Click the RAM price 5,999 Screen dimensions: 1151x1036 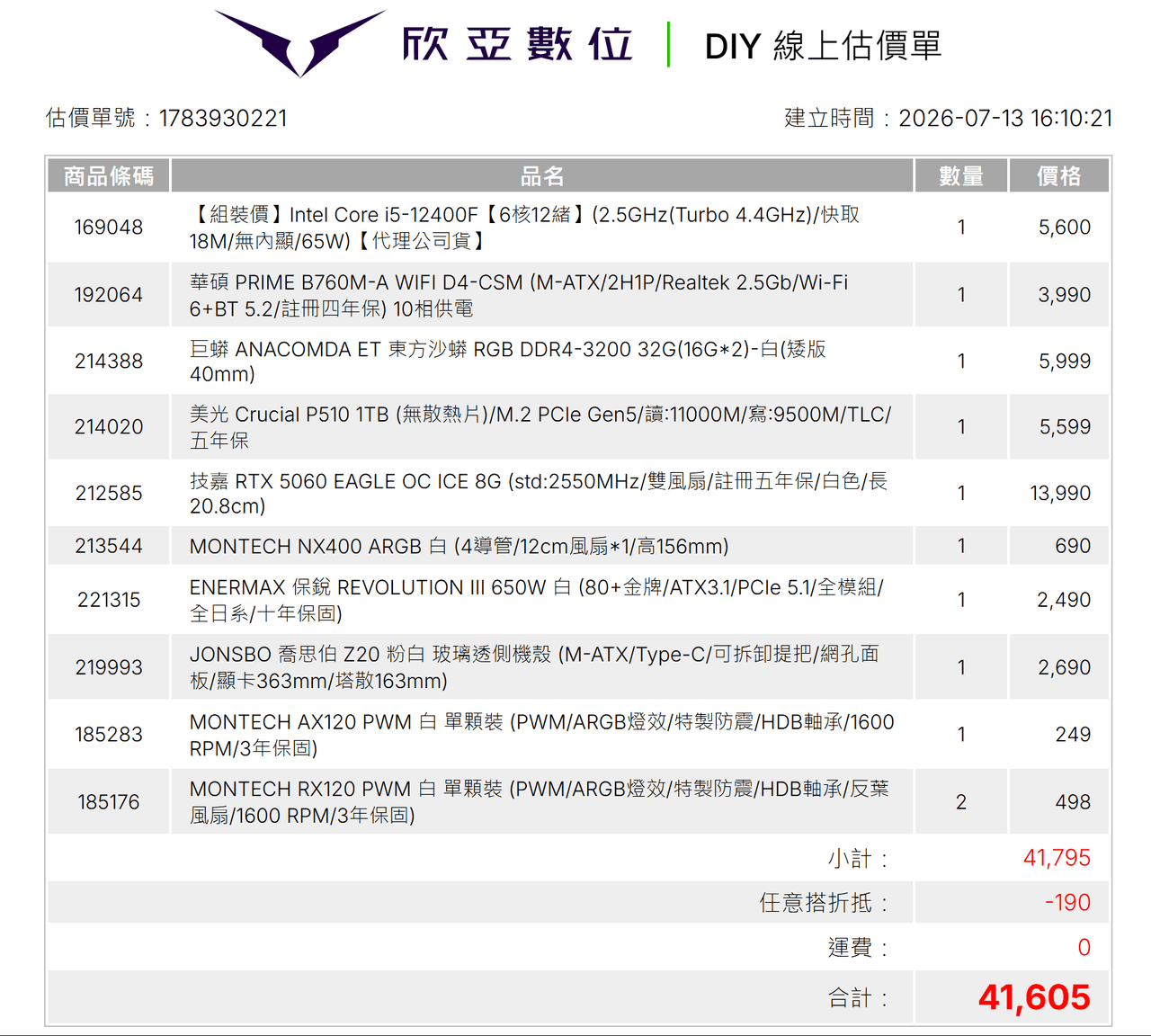(1065, 362)
